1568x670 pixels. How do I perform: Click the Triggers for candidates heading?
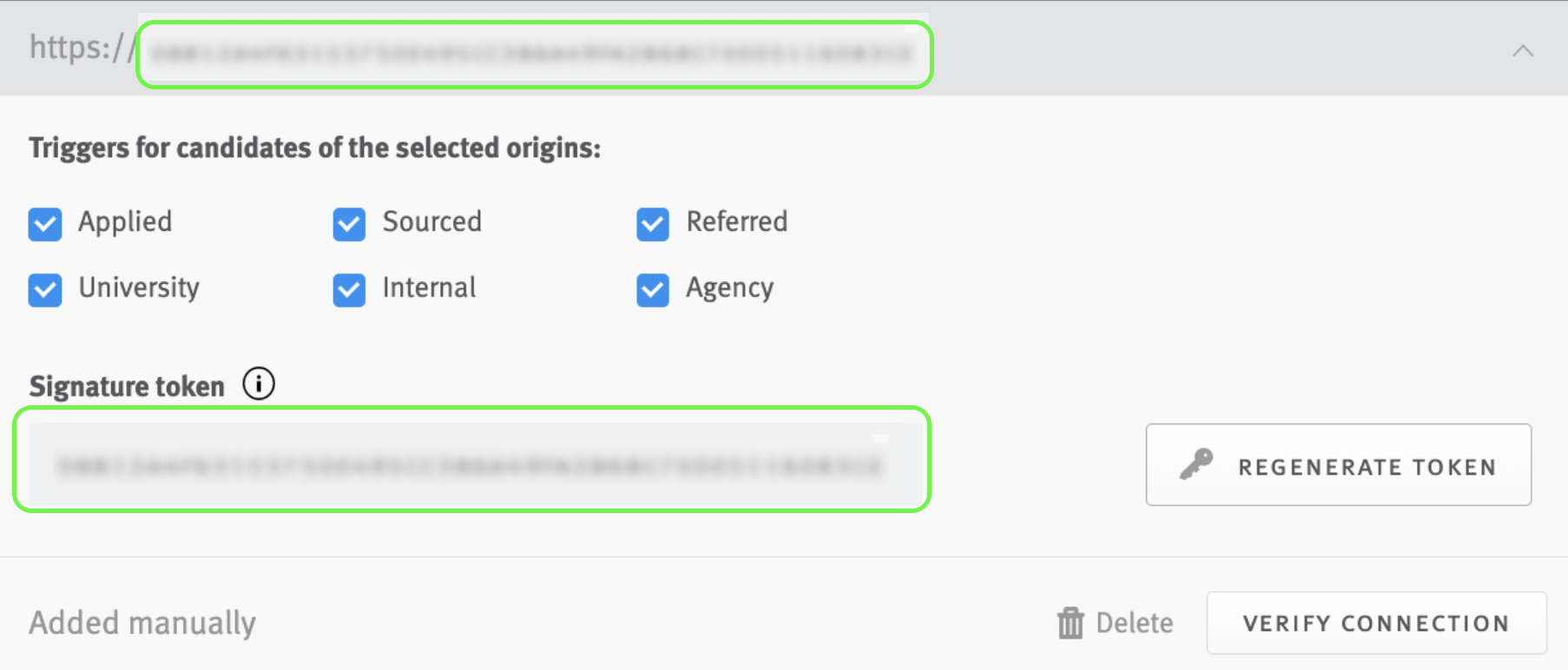(x=314, y=148)
